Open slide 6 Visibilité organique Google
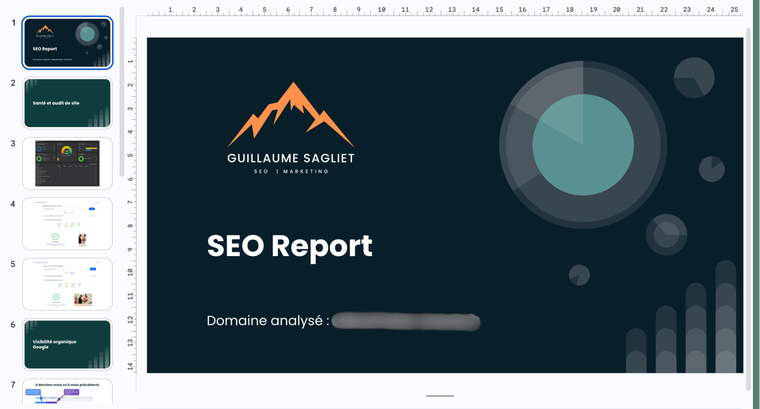760x409 pixels. [x=67, y=345]
